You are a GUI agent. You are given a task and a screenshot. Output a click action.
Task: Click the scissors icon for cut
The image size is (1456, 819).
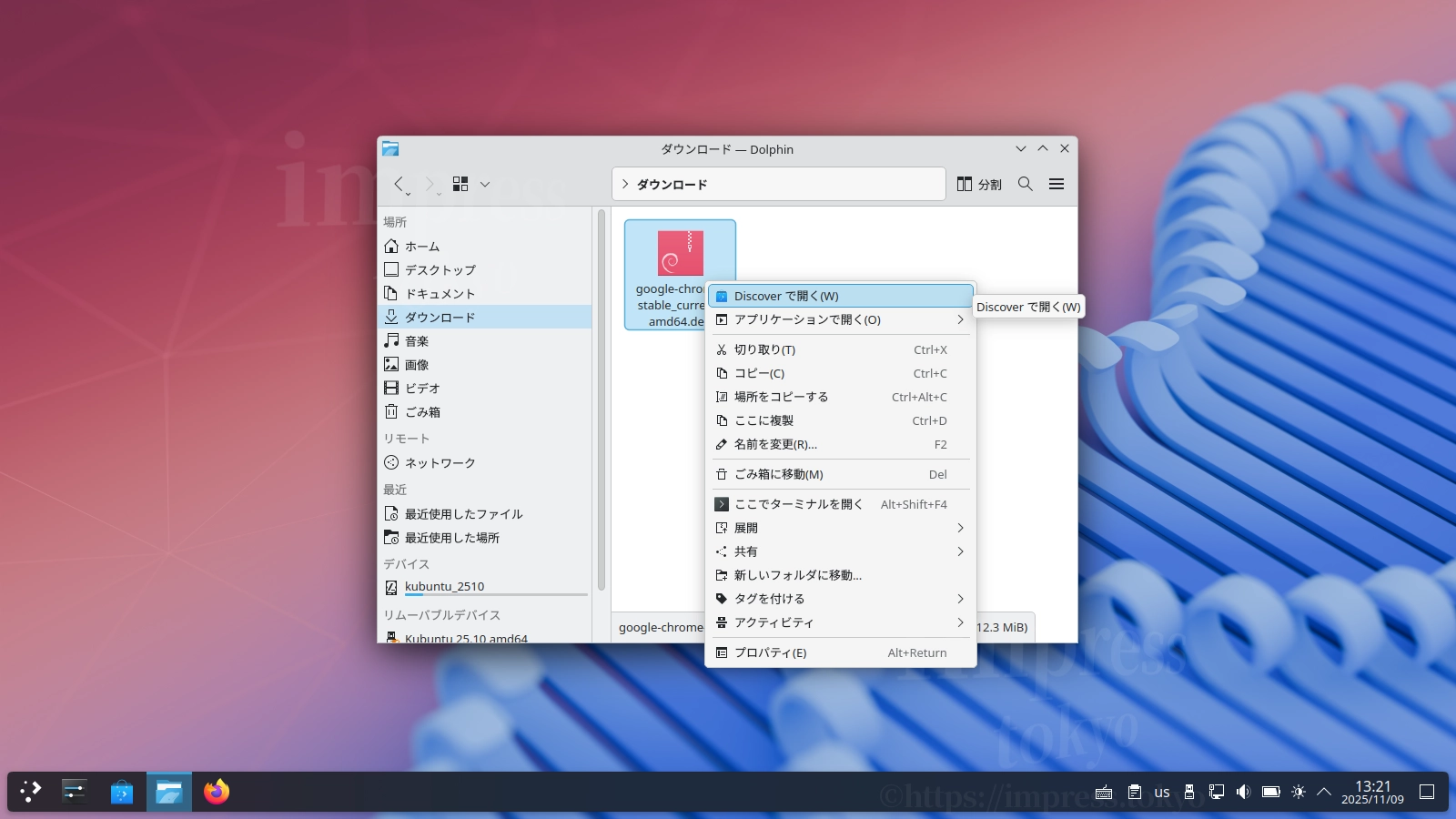click(x=722, y=349)
